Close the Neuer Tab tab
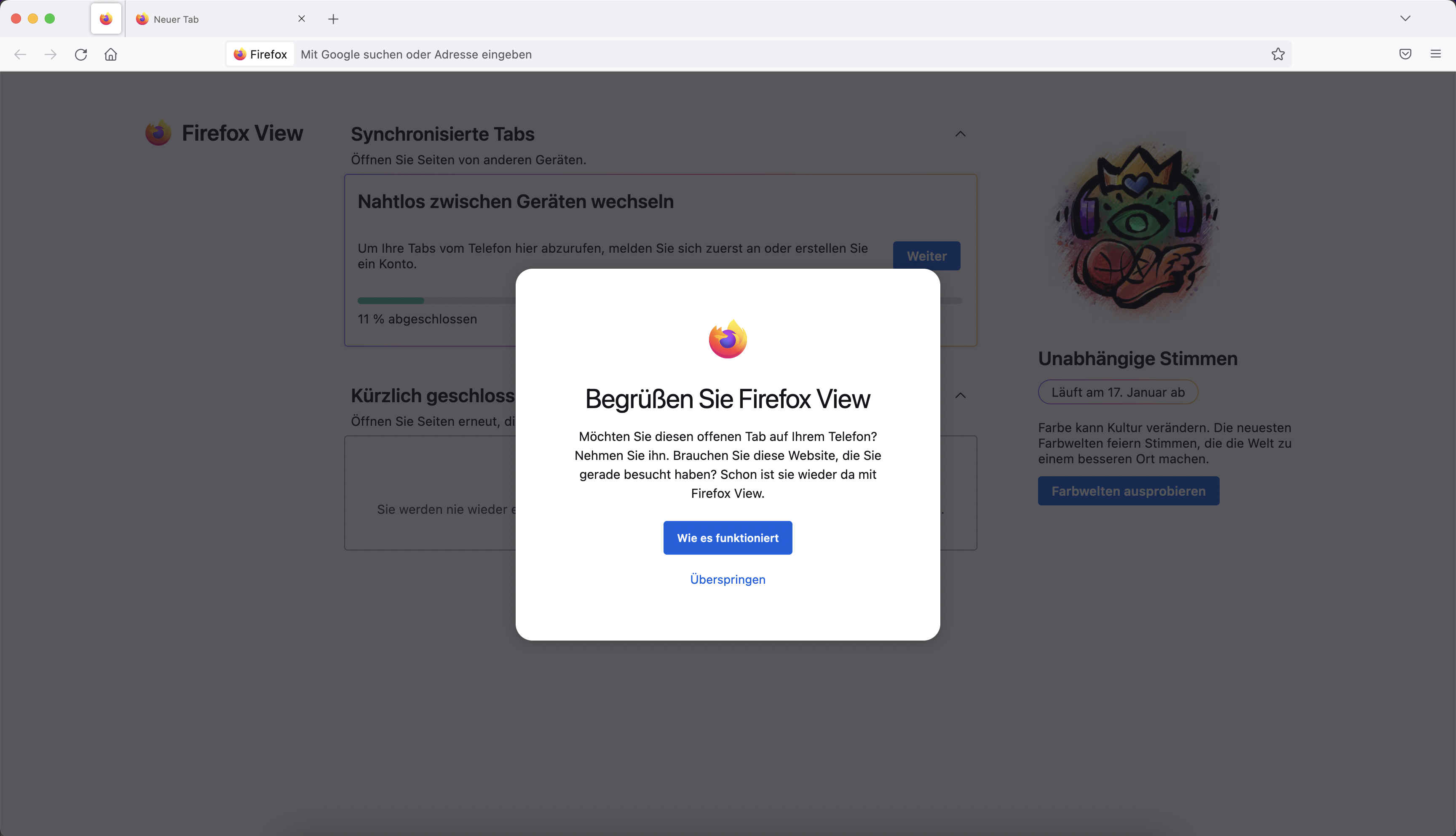 click(x=302, y=19)
